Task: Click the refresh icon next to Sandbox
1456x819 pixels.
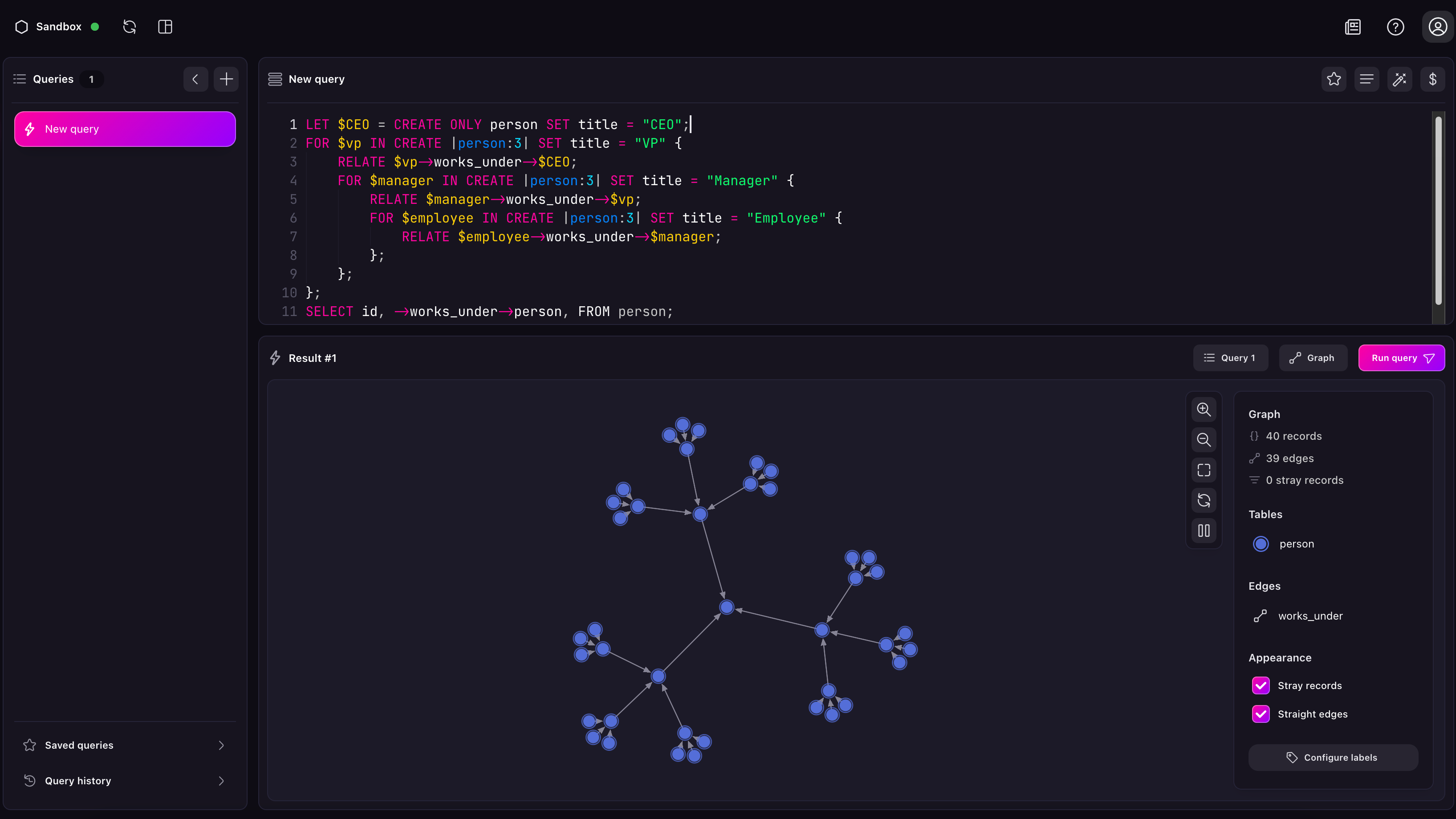Action: pos(130,27)
